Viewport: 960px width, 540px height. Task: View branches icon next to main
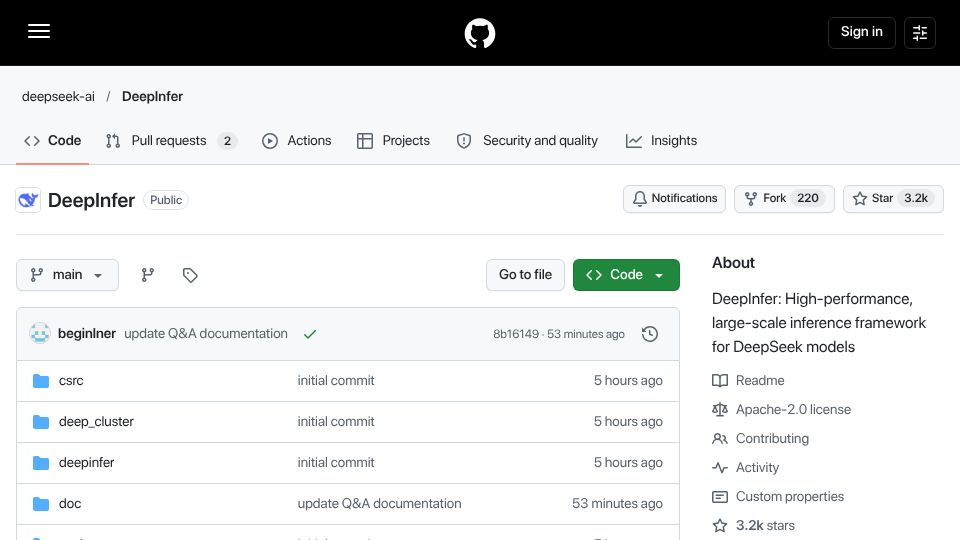point(148,275)
